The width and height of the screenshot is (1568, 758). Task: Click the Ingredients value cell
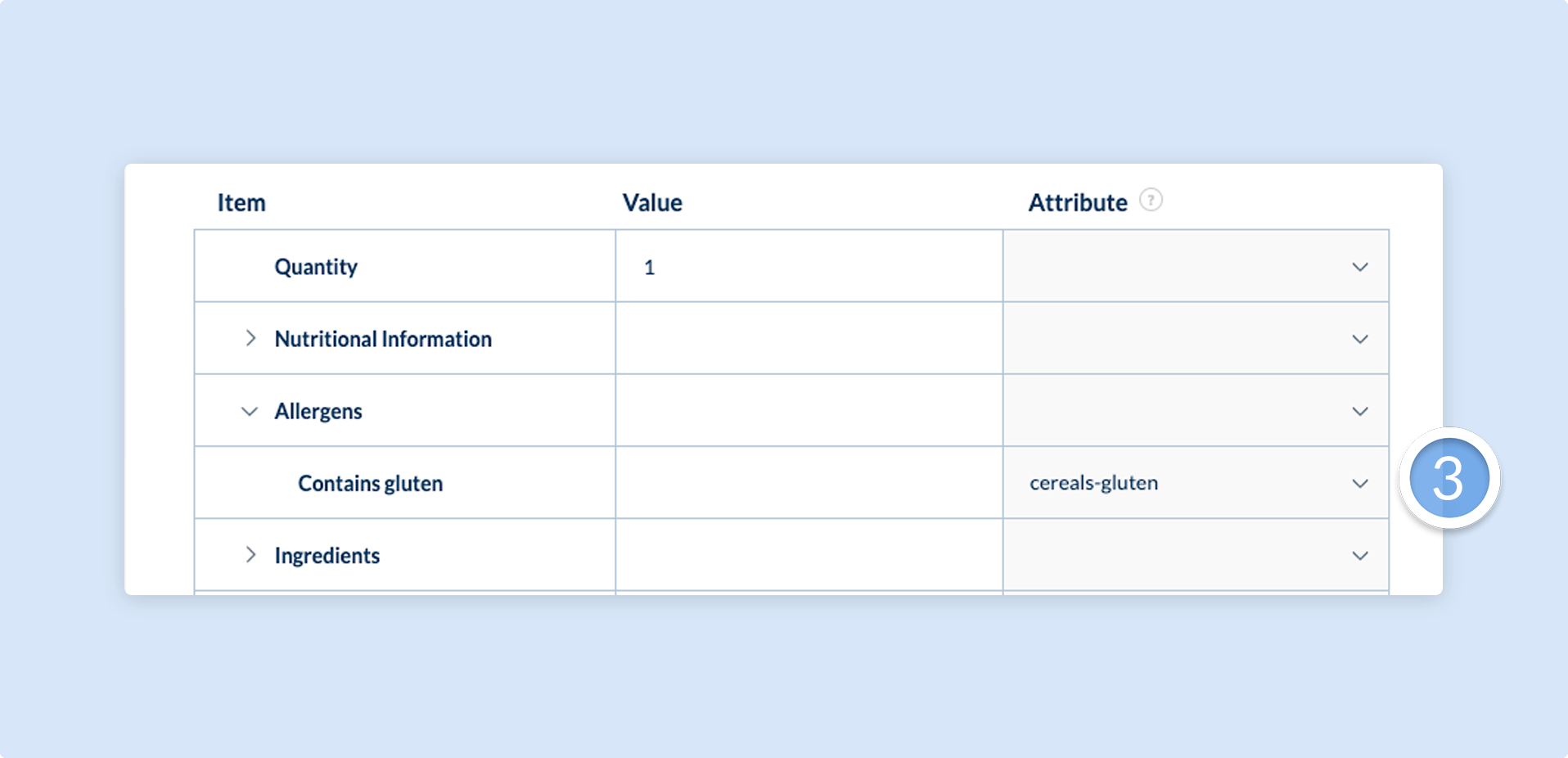[809, 554]
